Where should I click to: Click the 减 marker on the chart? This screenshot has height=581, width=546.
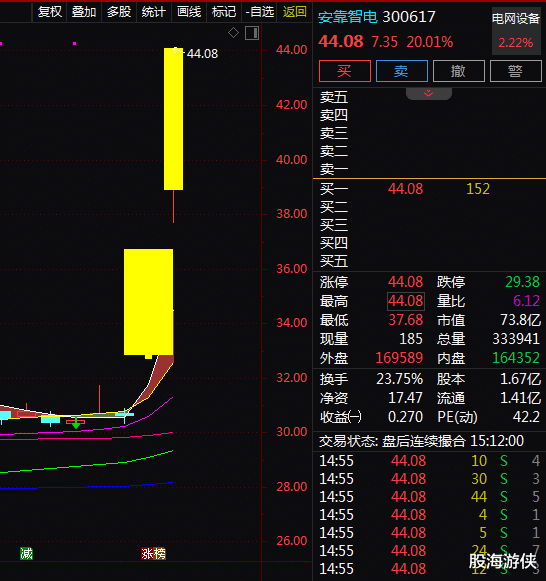tap(26, 554)
